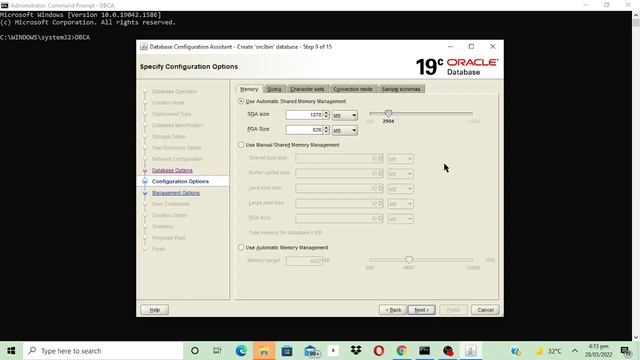Select Use Automatic Shared Memory Management
Viewport: 640px width, 360px height.
(x=241, y=101)
